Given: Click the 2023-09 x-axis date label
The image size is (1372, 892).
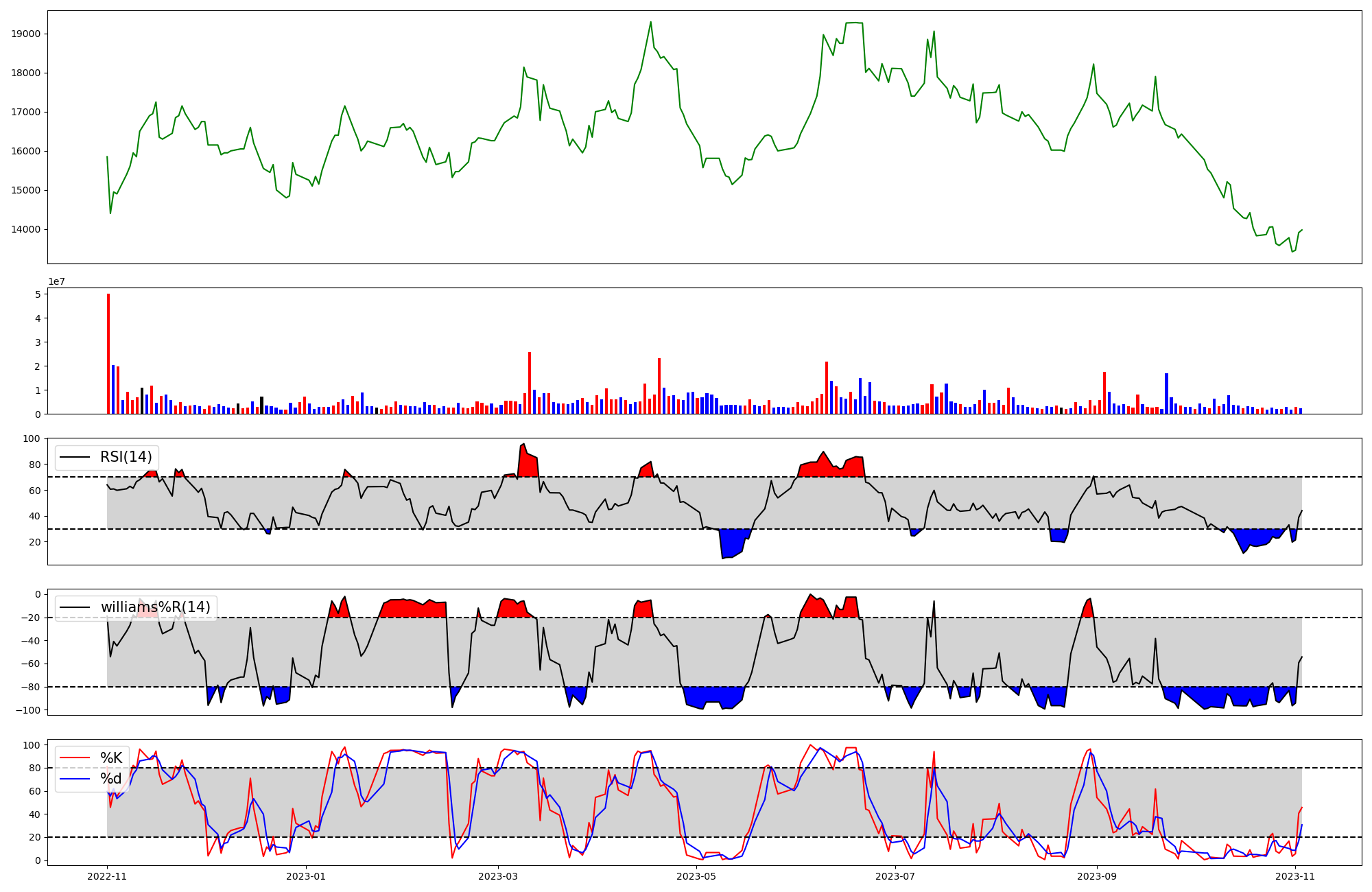Looking at the screenshot, I should click(x=1097, y=876).
